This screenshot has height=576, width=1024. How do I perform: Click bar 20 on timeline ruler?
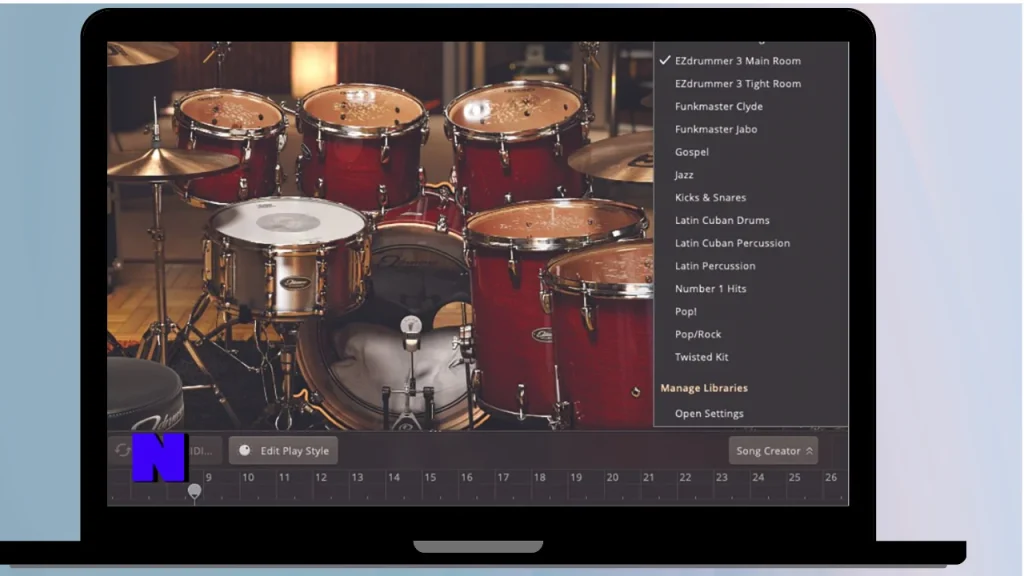pos(612,477)
